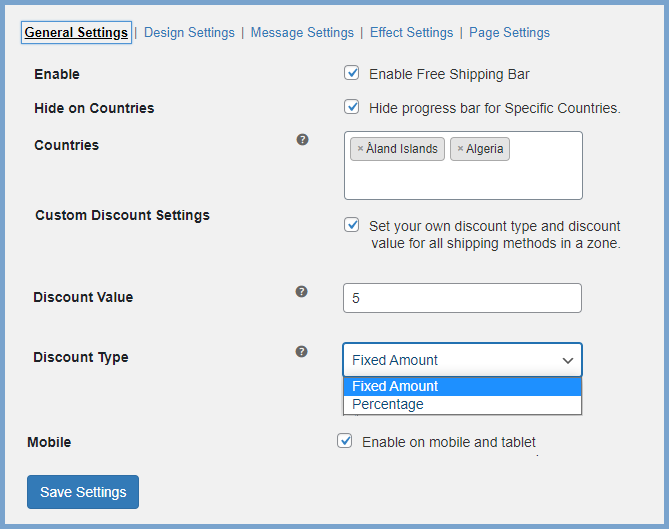Viewport: 669px width, 529px height.
Task: Click empty area of Countries selection box
Action: 462,180
